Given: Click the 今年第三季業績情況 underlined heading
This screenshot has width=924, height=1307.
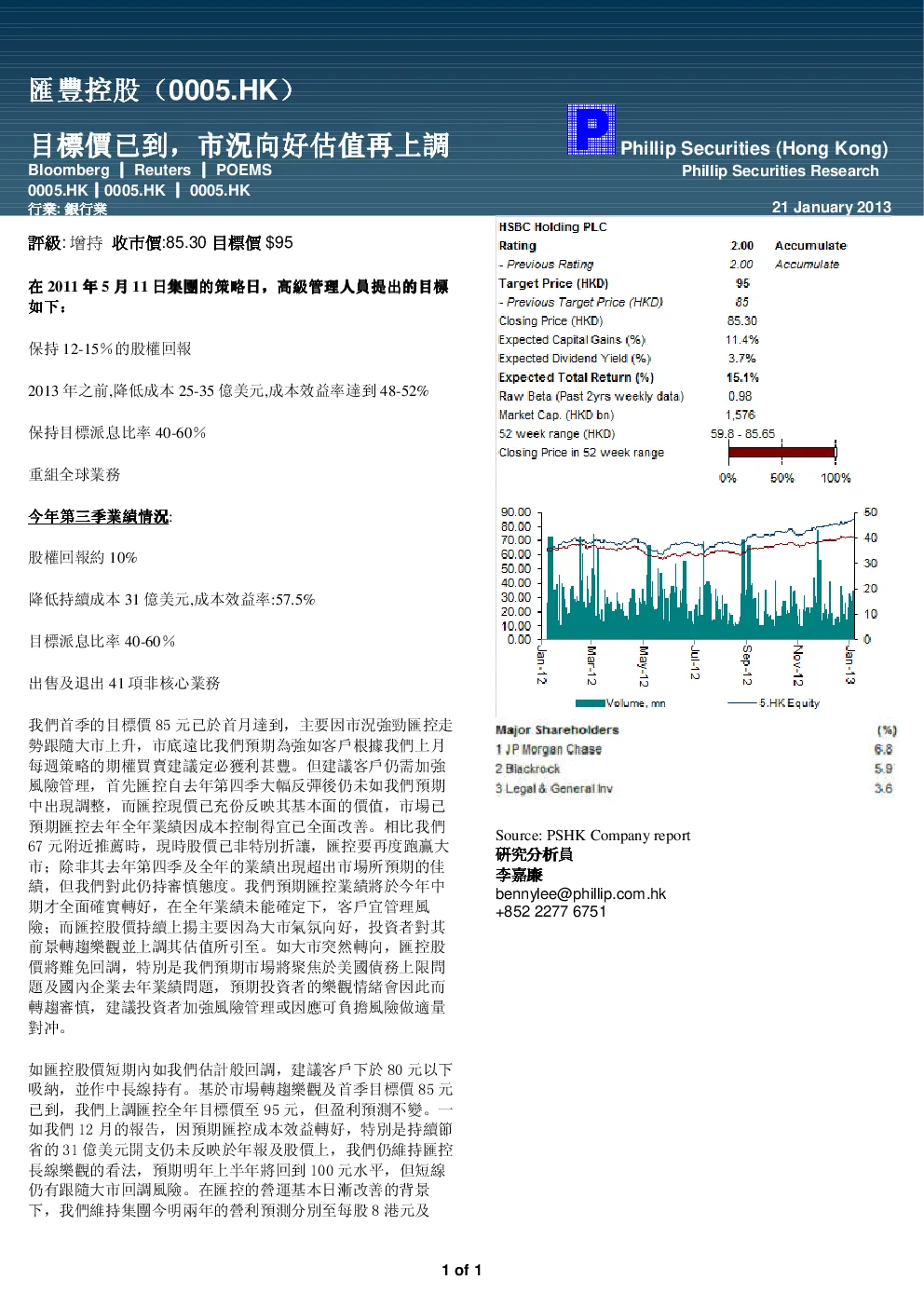Looking at the screenshot, I should pos(100,516).
